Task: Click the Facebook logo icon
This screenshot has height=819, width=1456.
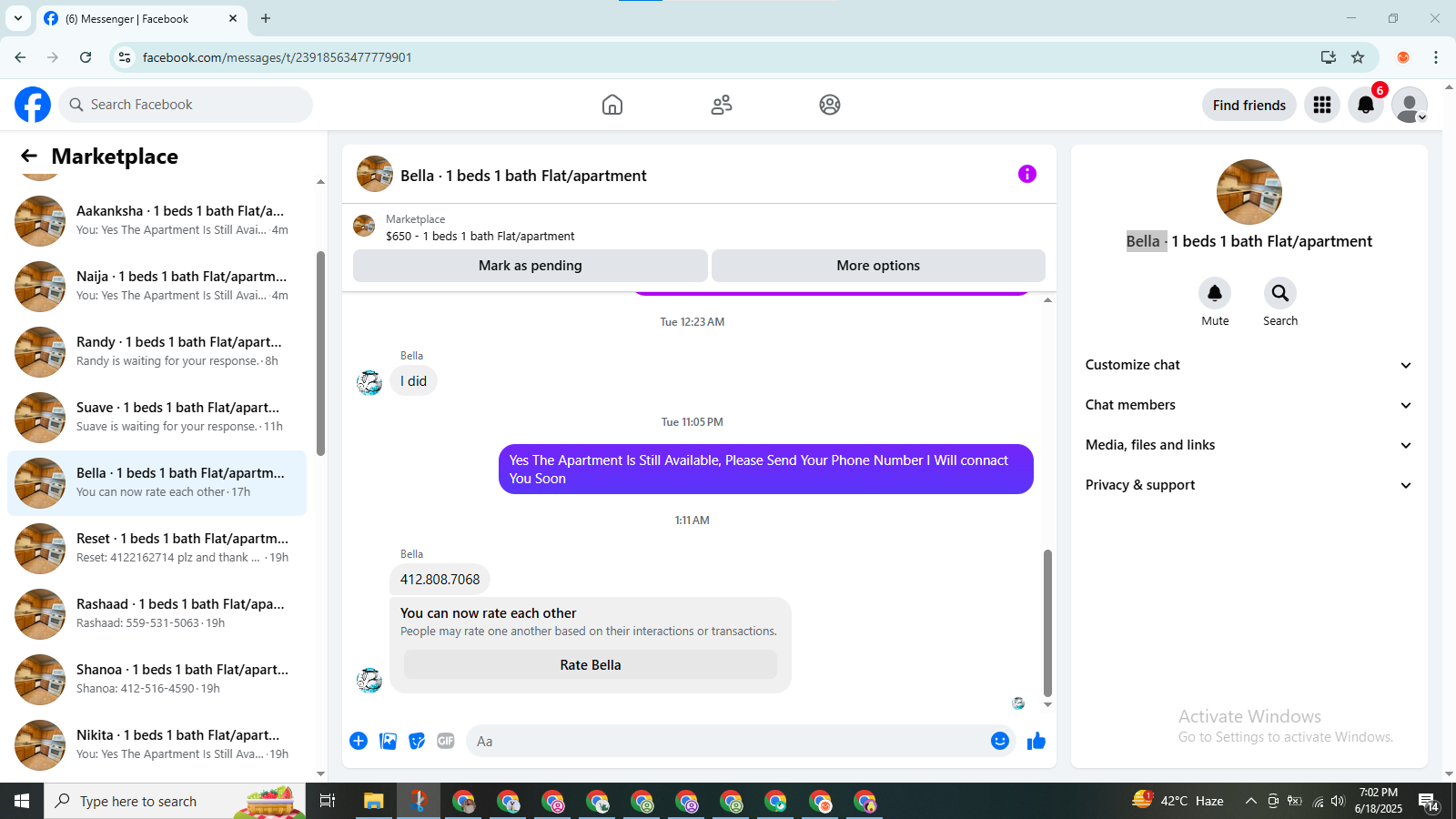Action: 33,105
